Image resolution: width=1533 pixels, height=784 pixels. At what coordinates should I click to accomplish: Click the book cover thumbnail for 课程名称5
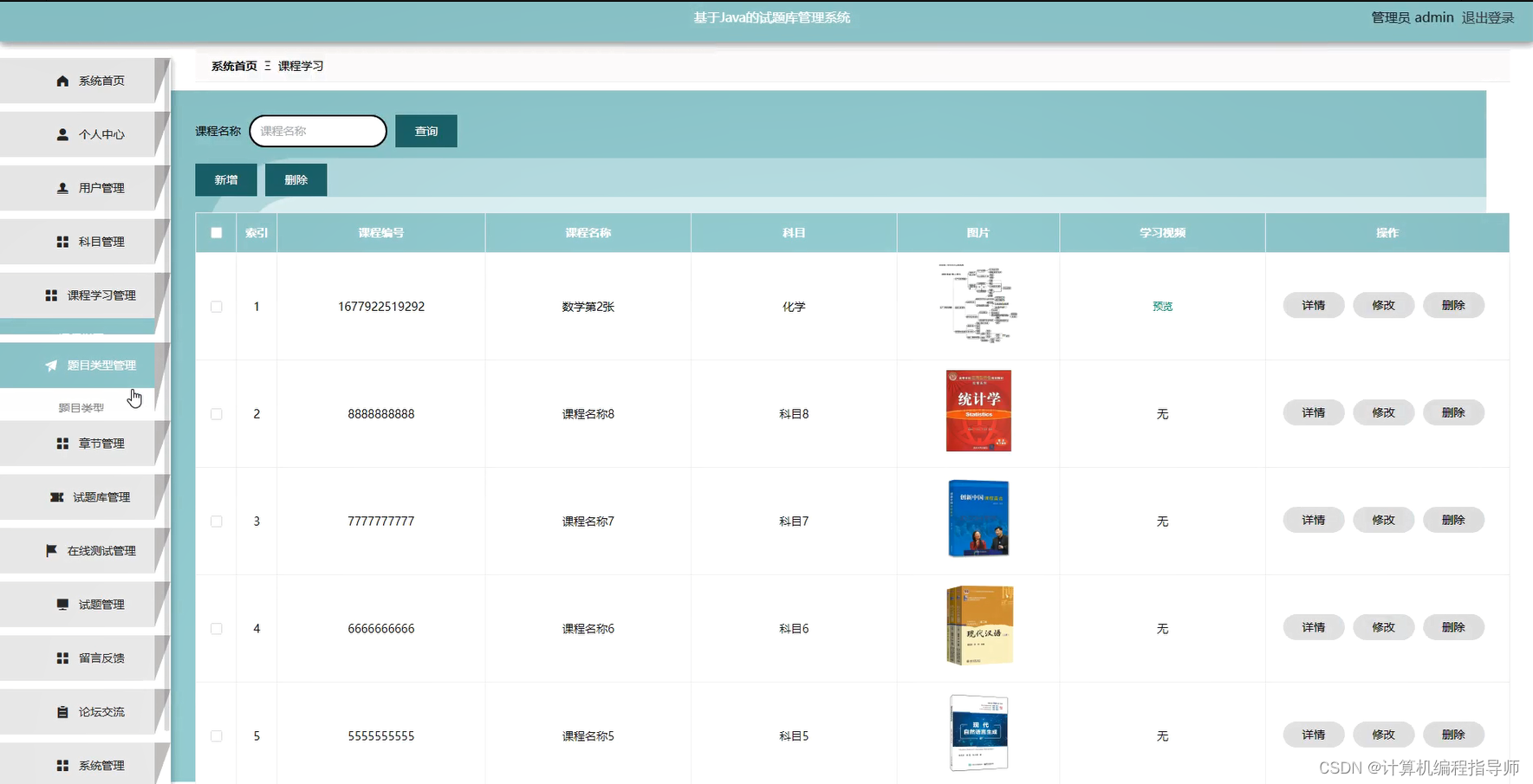[x=978, y=733]
